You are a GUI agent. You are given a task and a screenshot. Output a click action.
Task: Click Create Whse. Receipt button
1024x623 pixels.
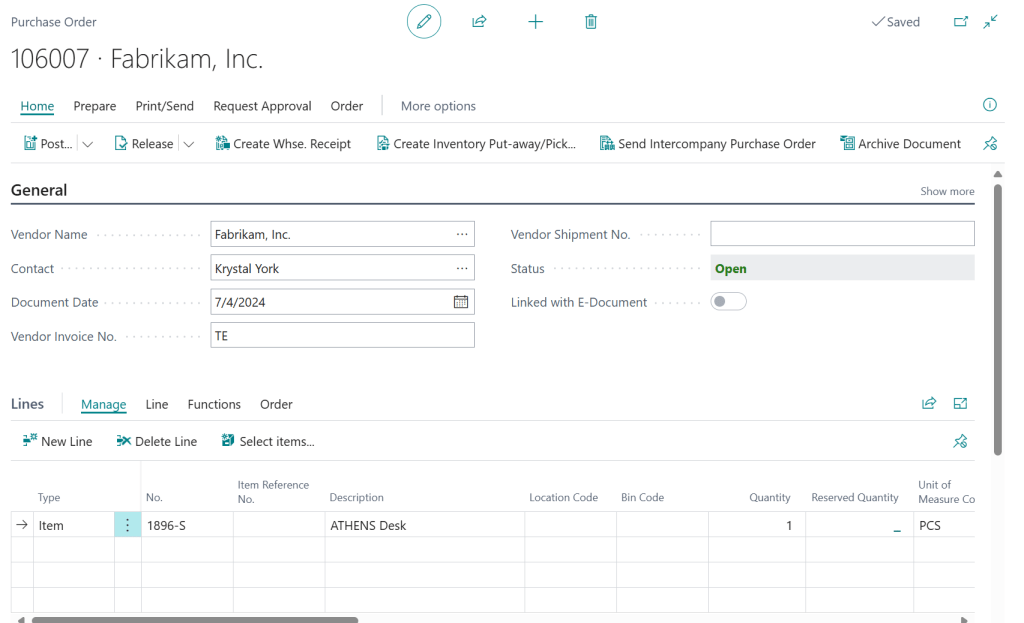point(283,144)
